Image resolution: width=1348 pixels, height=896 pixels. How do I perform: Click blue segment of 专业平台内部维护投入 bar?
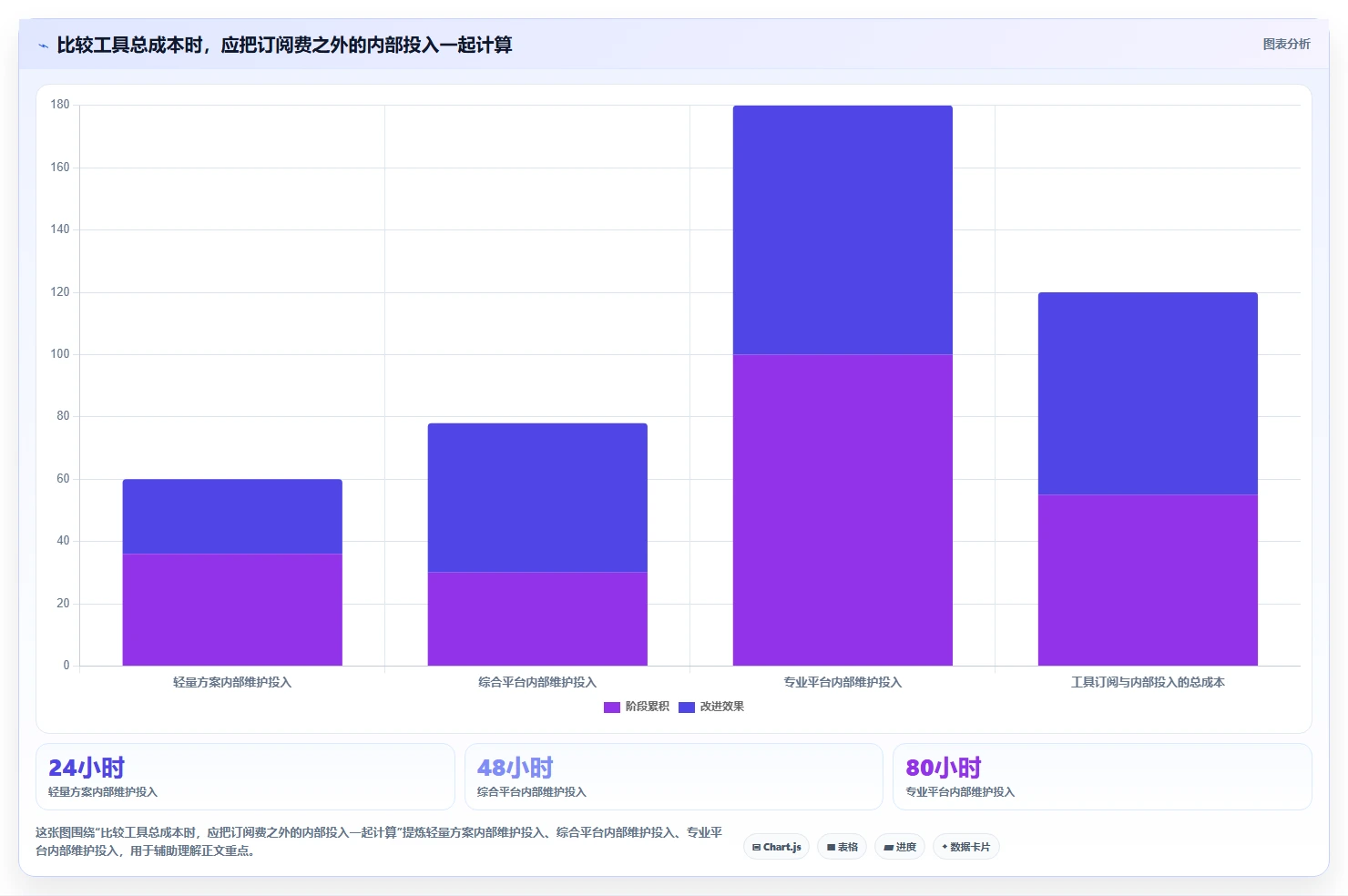(842, 229)
